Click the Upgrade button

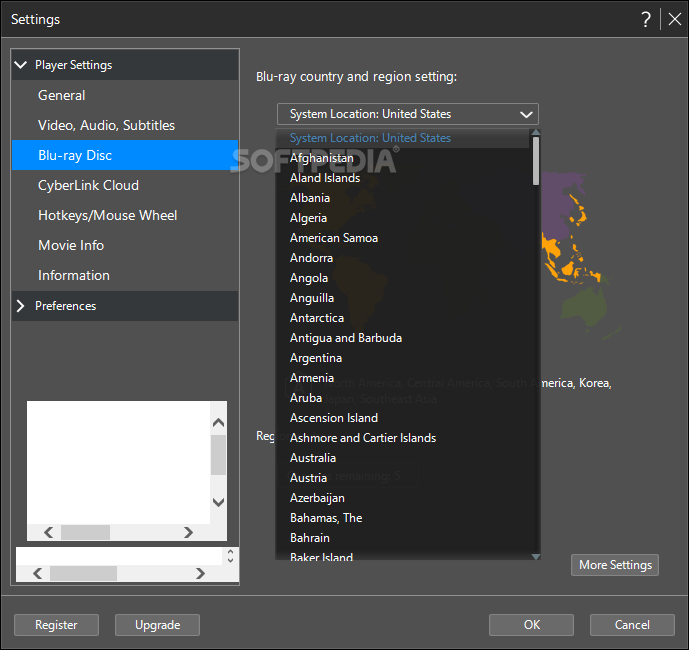[157, 625]
